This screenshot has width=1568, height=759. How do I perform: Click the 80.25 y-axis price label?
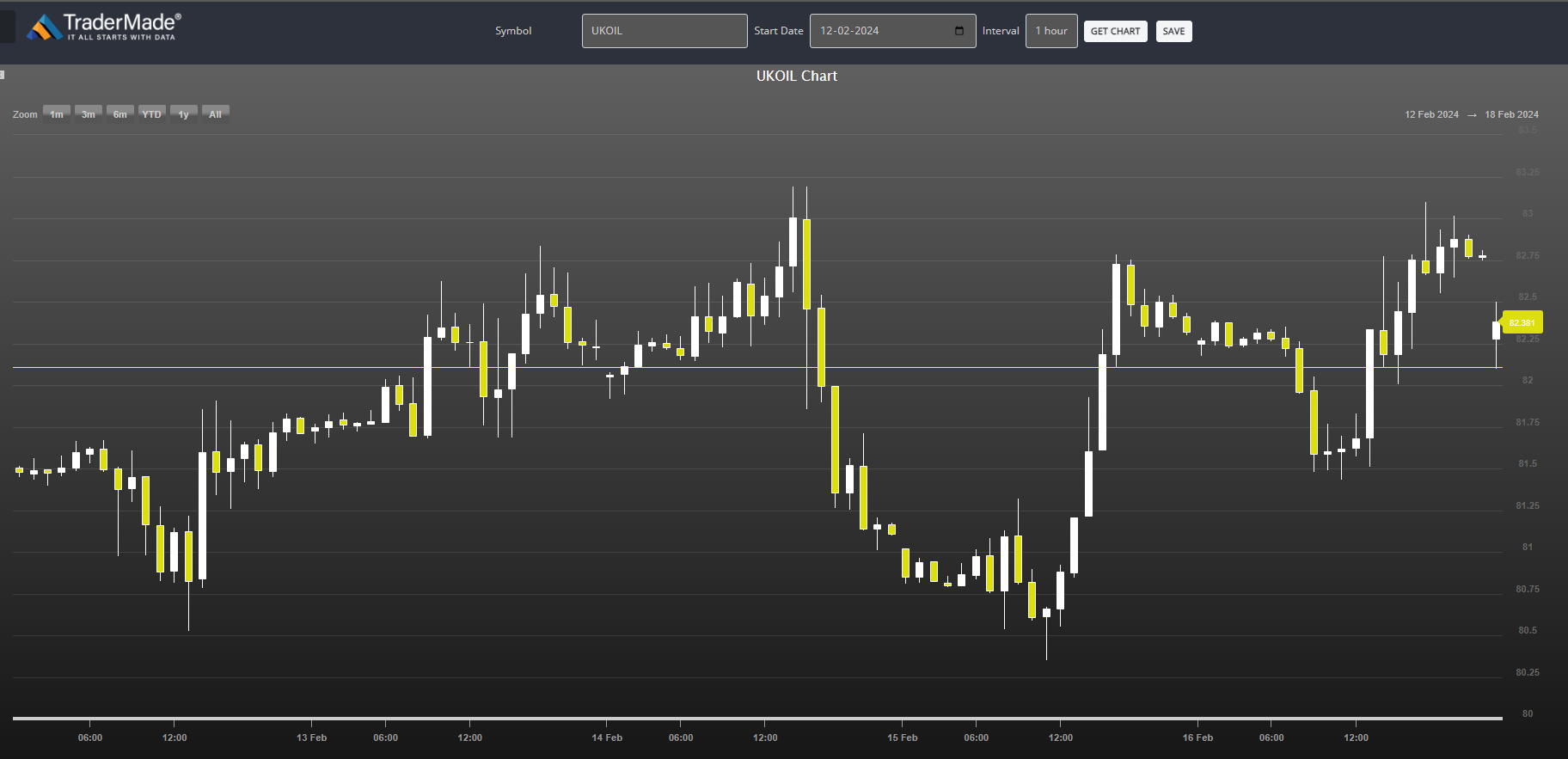point(1528,672)
